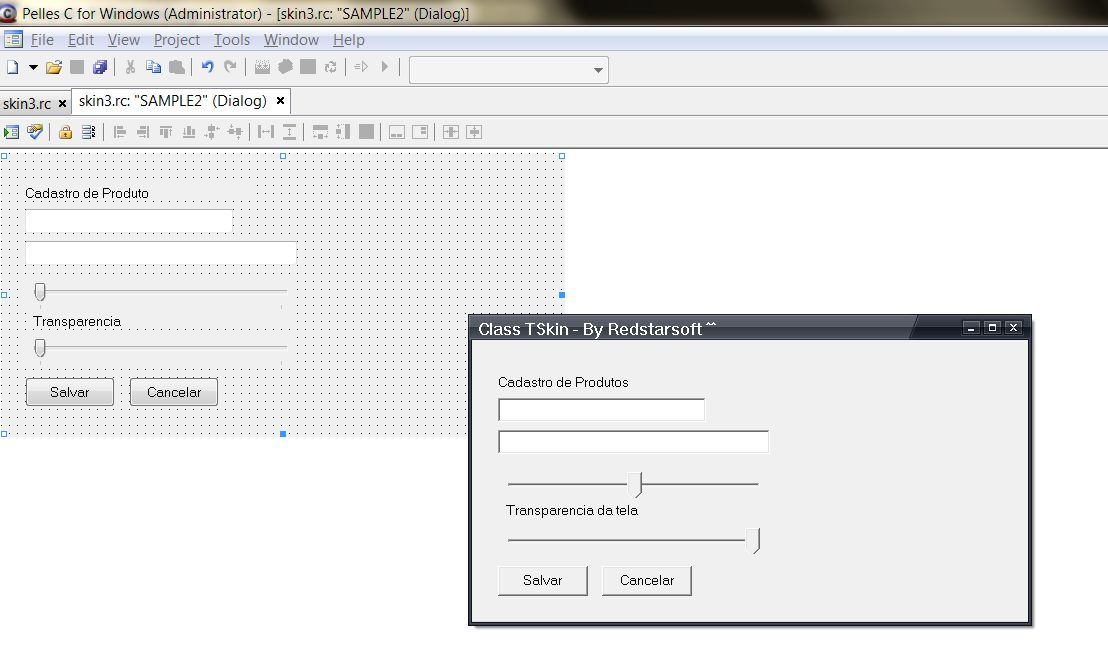The width and height of the screenshot is (1108, 663).
Task: Click the Cut scissors icon
Action: pyautogui.click(x=130, y=67)
